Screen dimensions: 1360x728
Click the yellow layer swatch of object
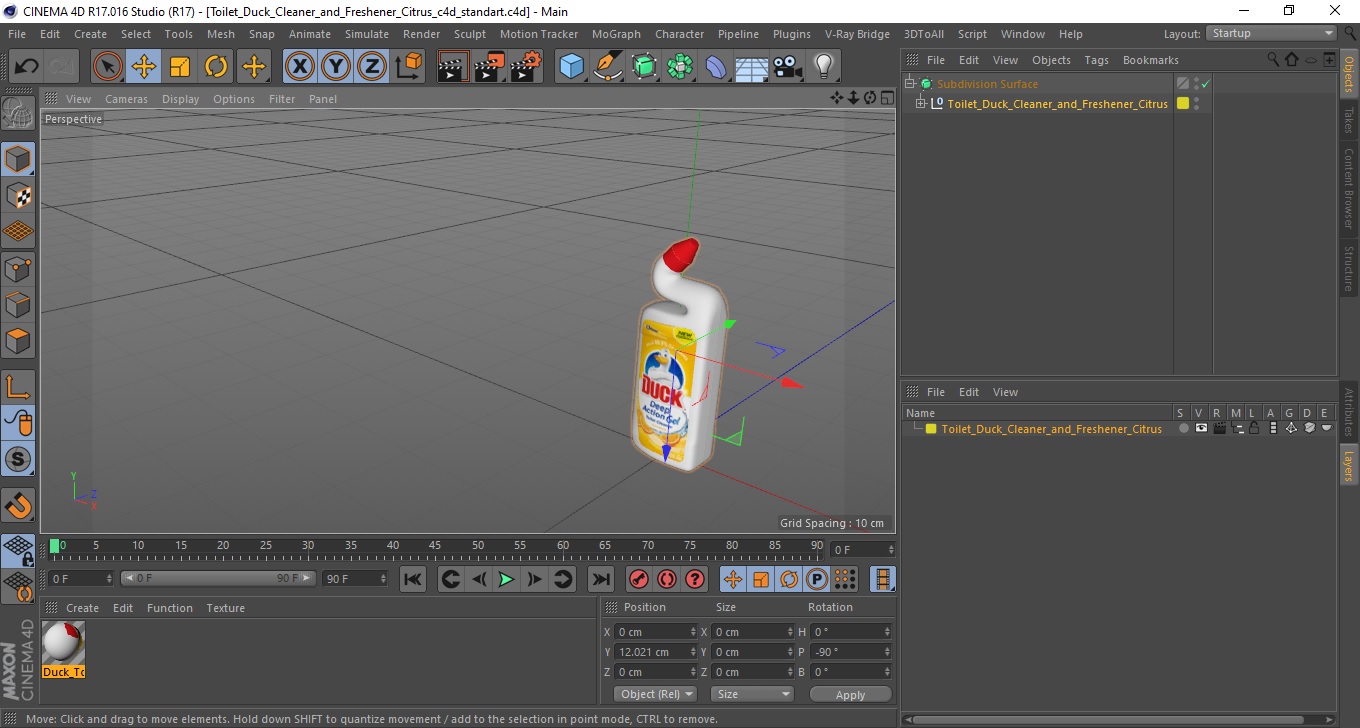pyautogui.click(x=1183, y=104)
